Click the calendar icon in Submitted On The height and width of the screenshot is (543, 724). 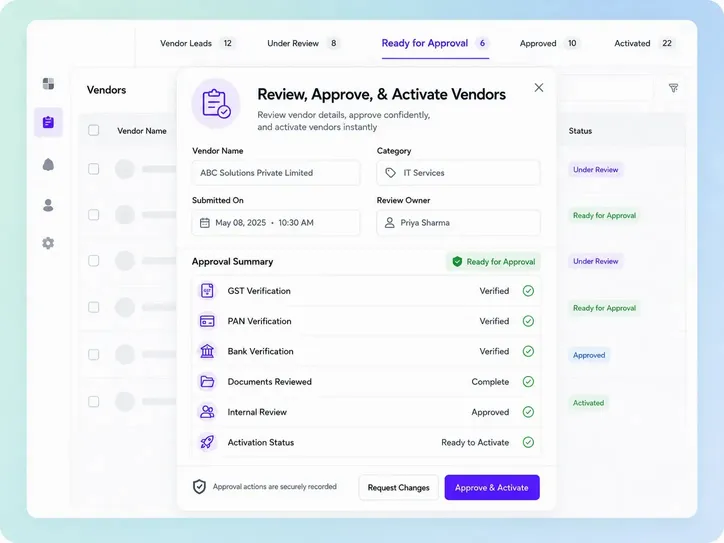pyautogui.click(x=205, y=223)
